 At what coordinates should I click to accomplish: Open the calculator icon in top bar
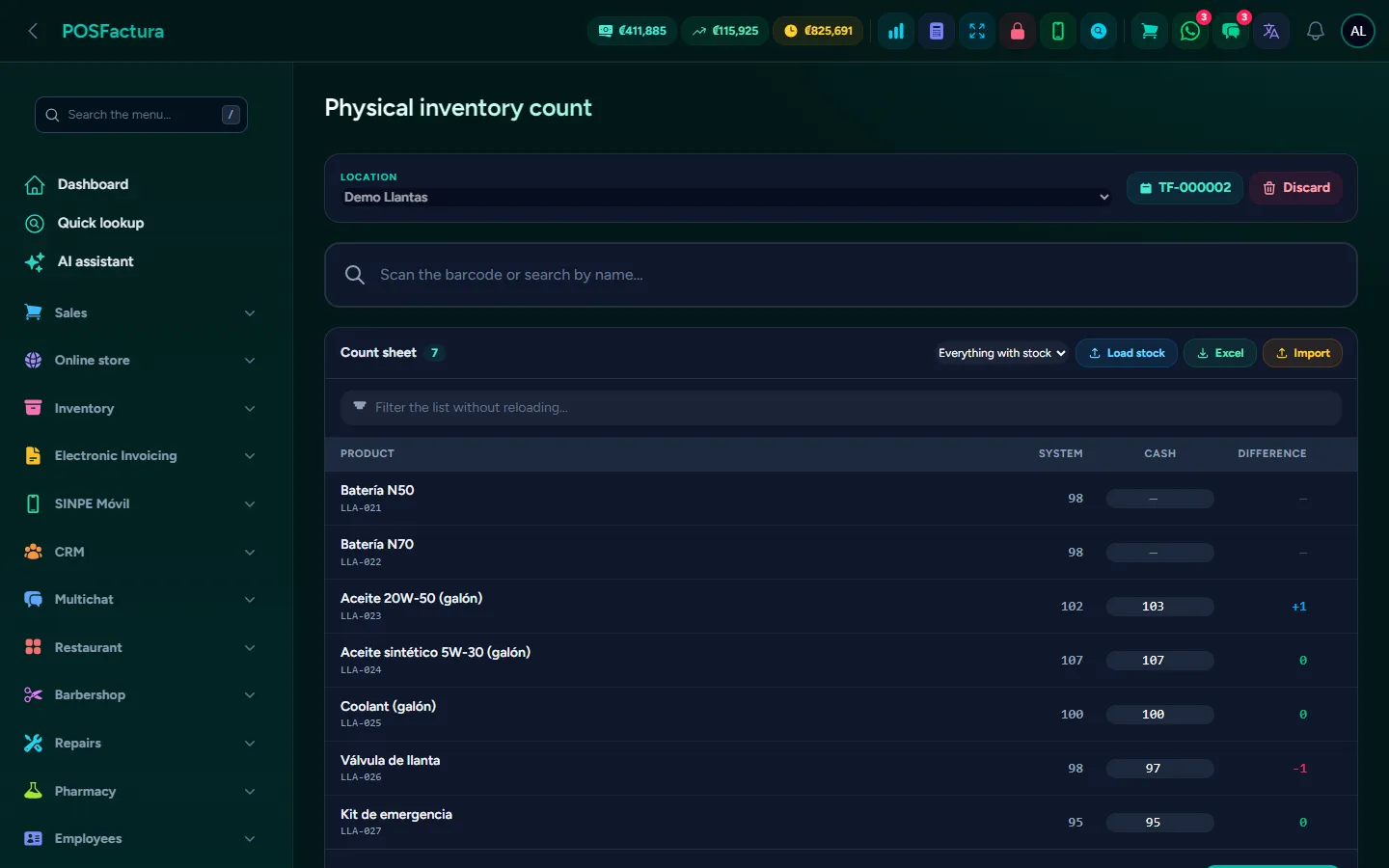pos(937,31)
